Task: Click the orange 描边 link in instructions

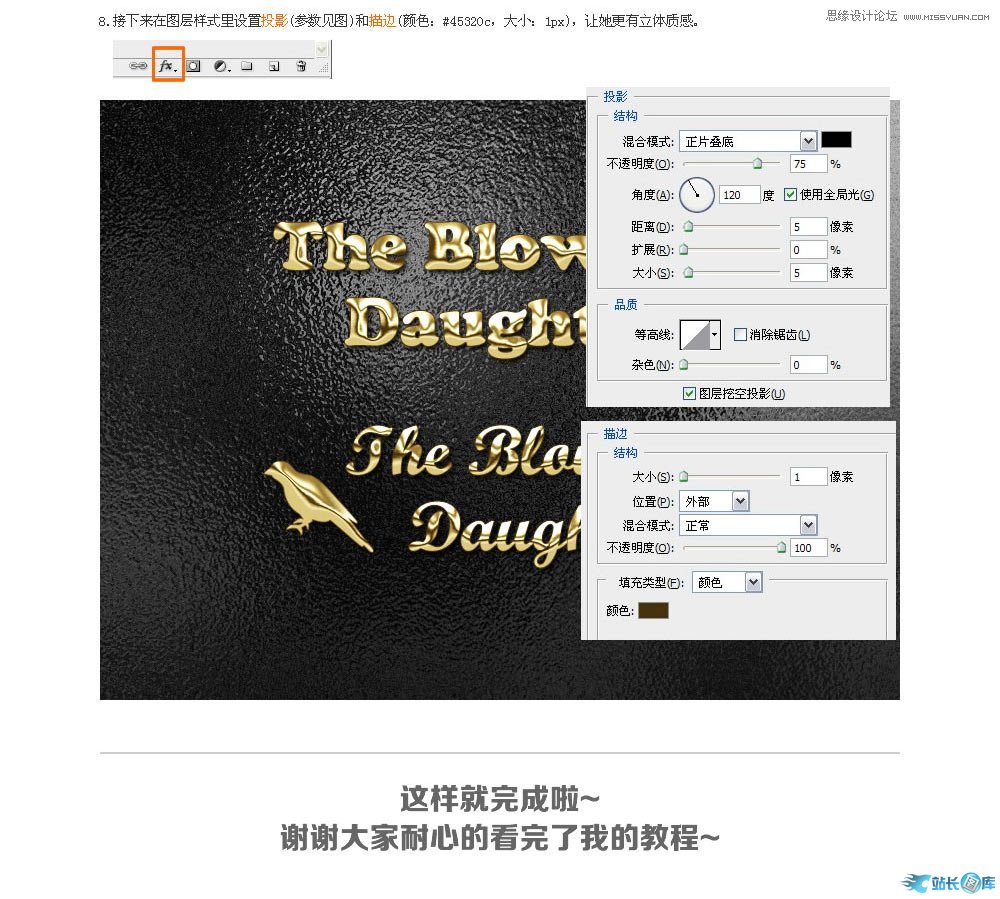Action: coord(382,20)
